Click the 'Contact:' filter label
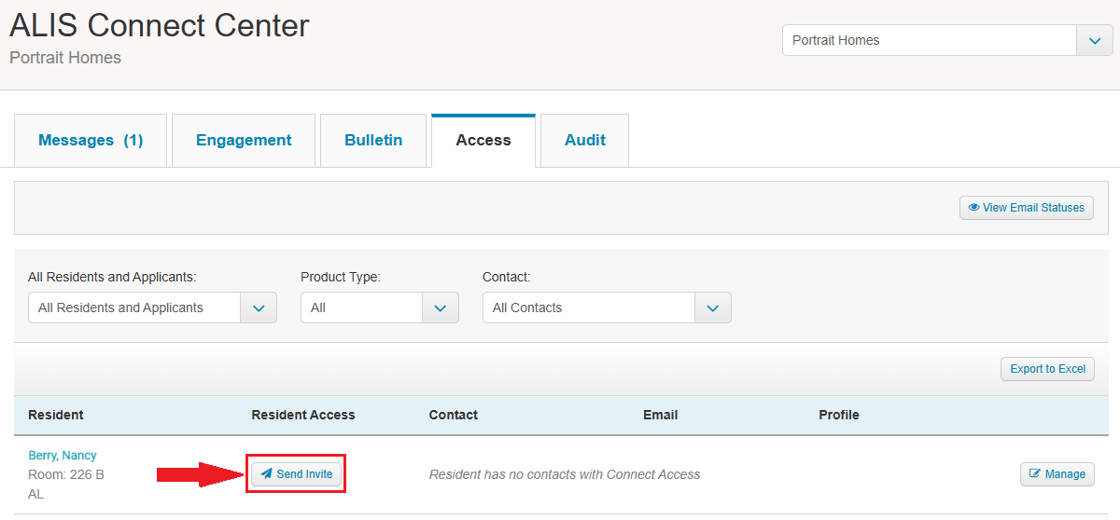The height and width of the screenshot is (520, 1120). (506, 277)
